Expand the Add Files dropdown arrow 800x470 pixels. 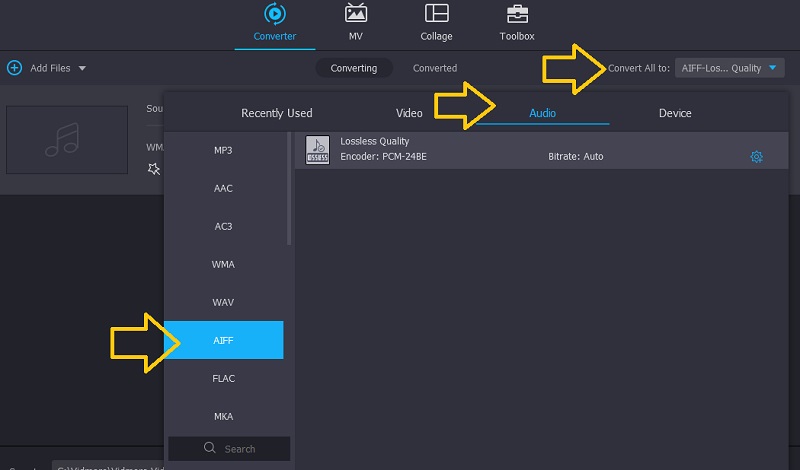pyautogui.click(x=82, y=68)
